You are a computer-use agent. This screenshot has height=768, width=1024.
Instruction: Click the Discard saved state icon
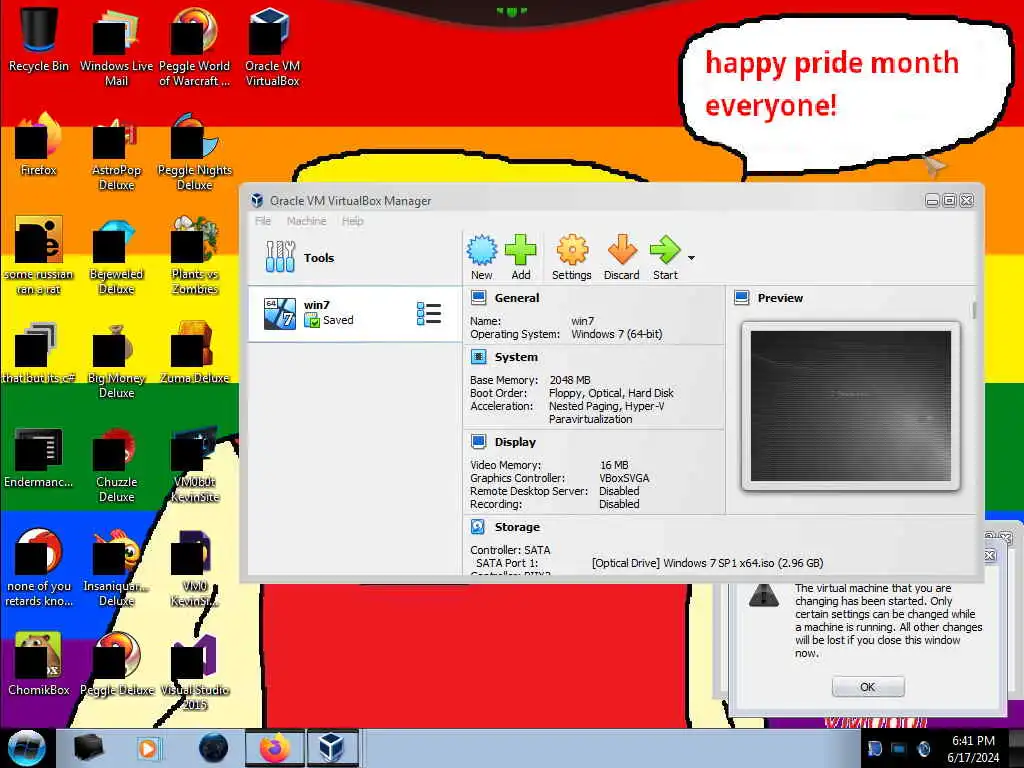click(x=622, y=257)
